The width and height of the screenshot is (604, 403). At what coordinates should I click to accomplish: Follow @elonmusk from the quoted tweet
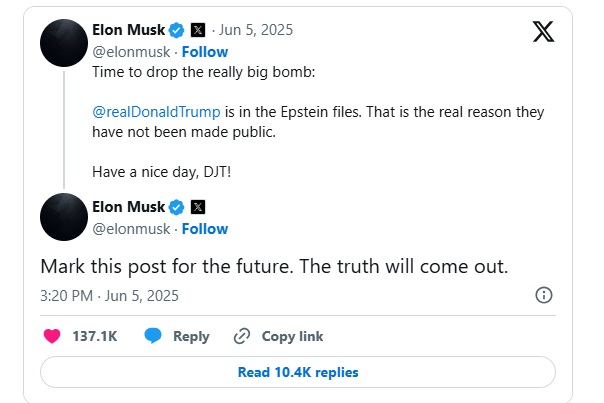[204, 52]
